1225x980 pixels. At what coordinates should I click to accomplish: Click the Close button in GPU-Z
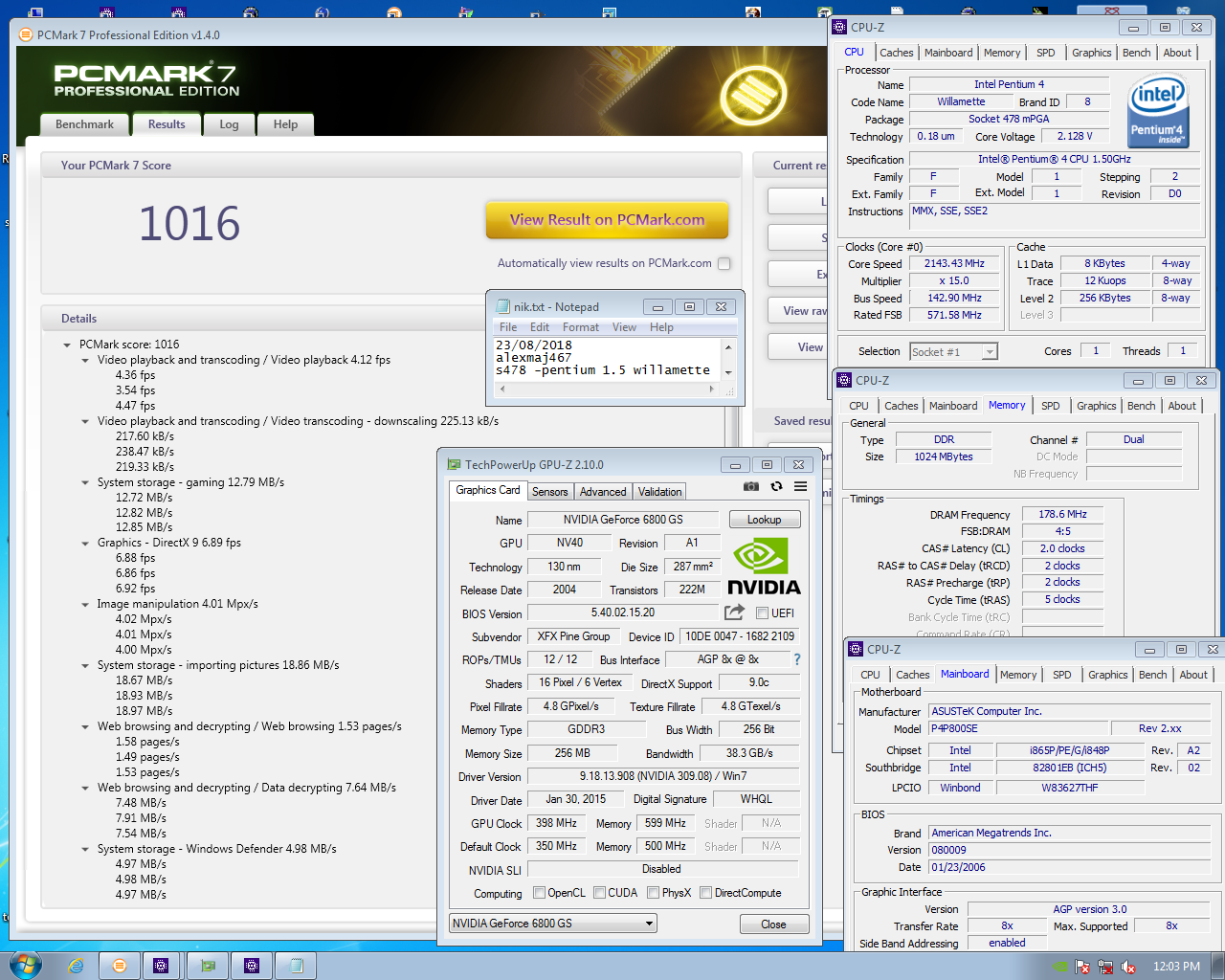(x=773, y=924)
